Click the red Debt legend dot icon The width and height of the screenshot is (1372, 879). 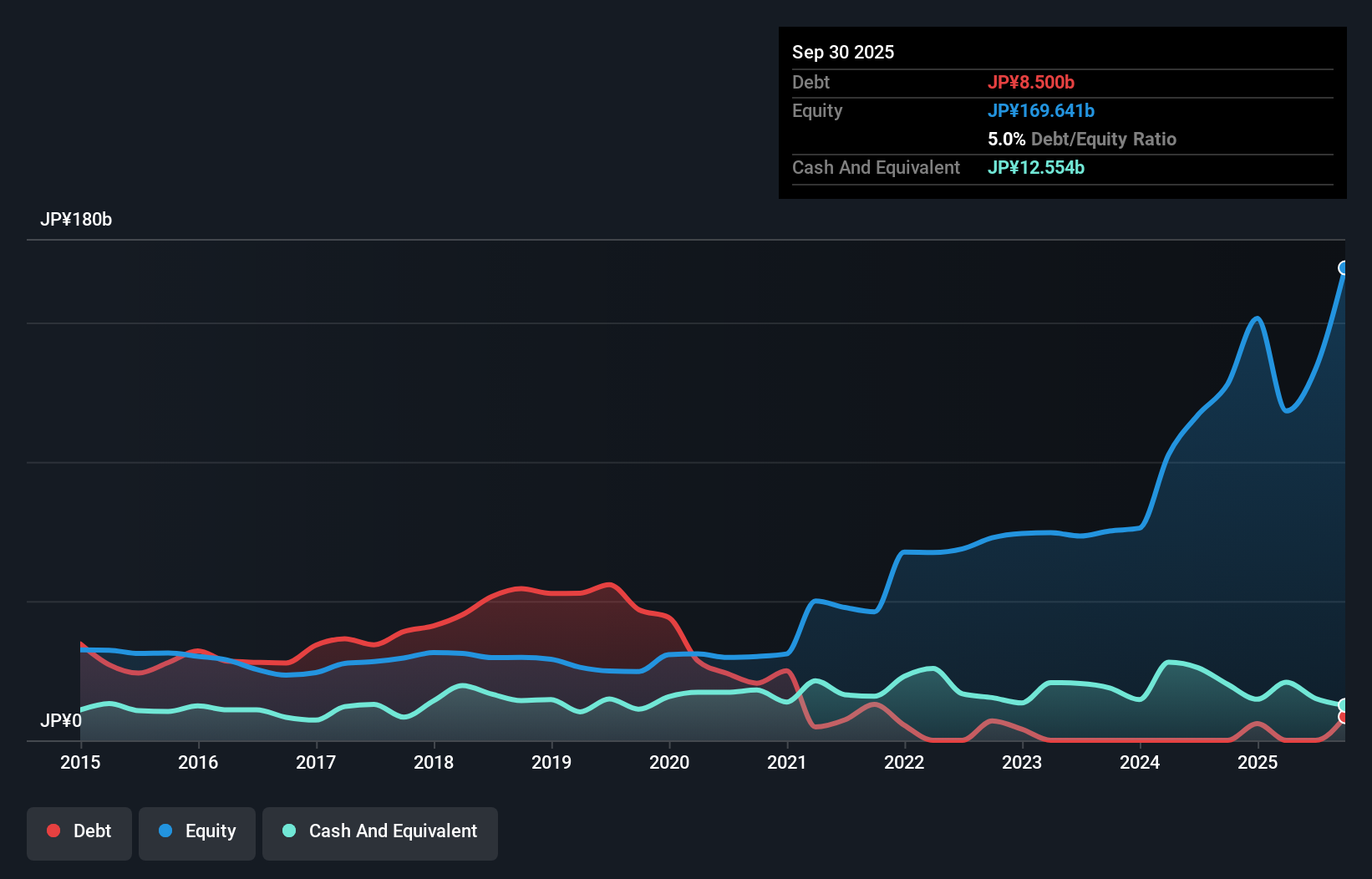[53, 831]
